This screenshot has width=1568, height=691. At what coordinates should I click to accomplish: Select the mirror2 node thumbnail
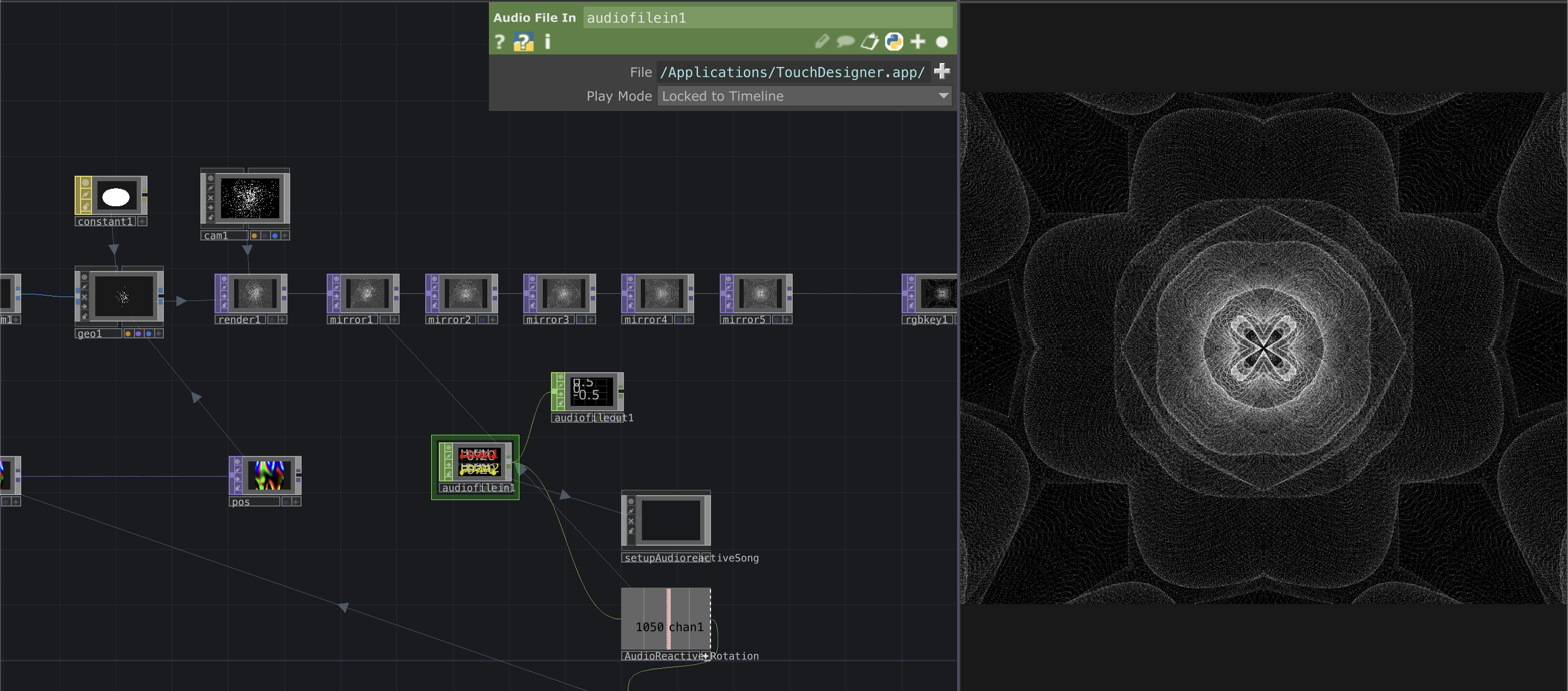465,293
